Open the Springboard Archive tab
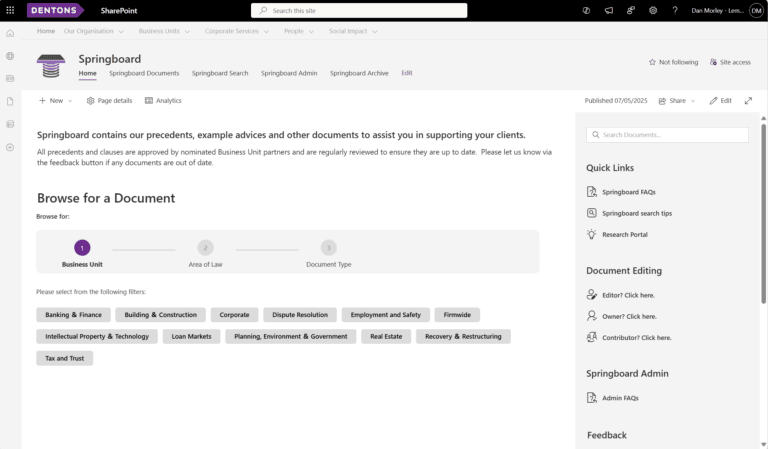The width and height of the screenshot is (768, 449). tap(359, 73)
